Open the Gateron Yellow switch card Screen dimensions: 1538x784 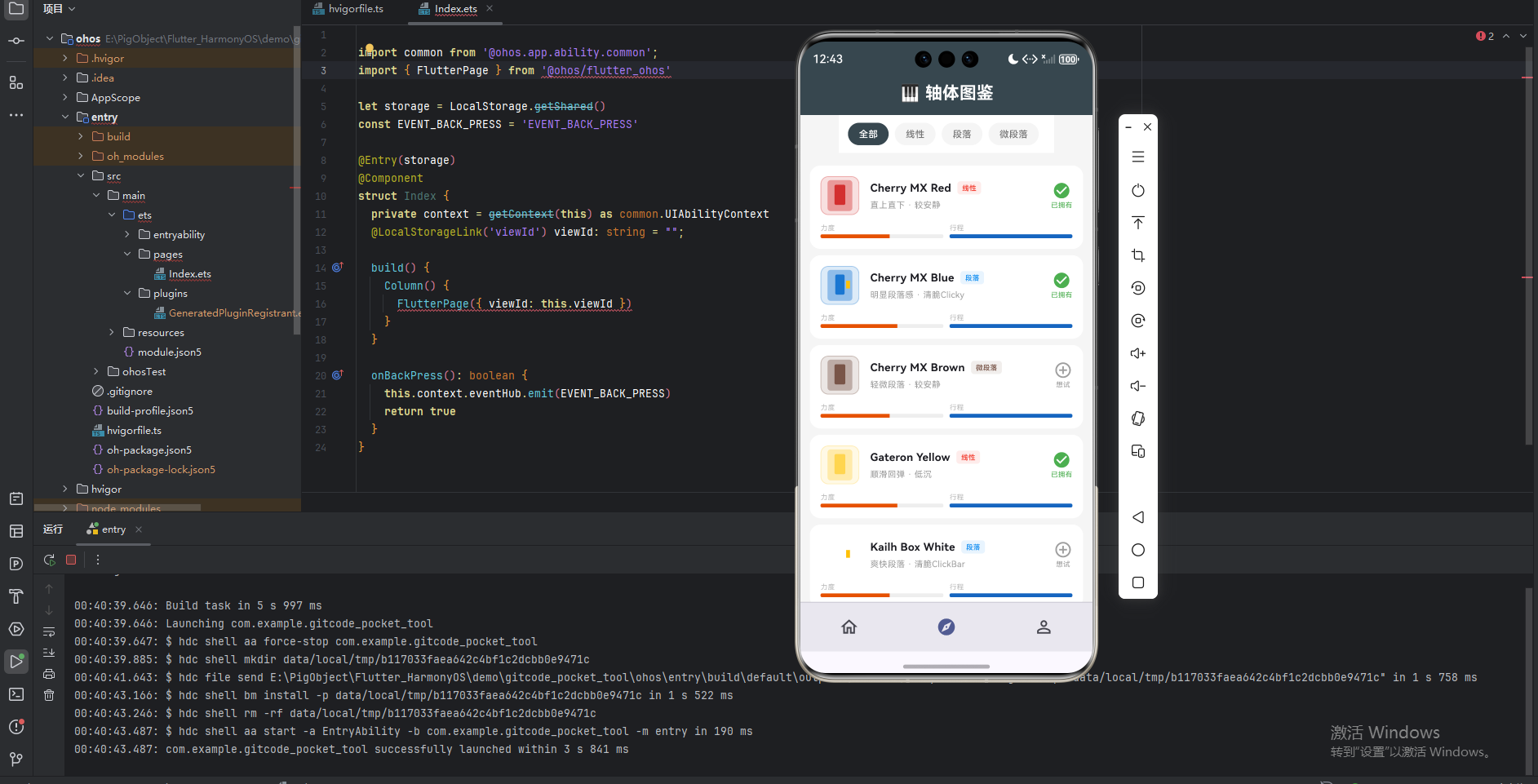(x=946, y=475)
